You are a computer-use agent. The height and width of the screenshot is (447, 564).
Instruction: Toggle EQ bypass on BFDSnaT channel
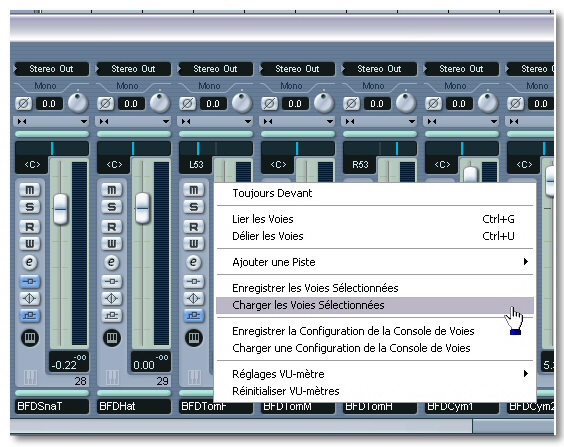click(29, 298)
